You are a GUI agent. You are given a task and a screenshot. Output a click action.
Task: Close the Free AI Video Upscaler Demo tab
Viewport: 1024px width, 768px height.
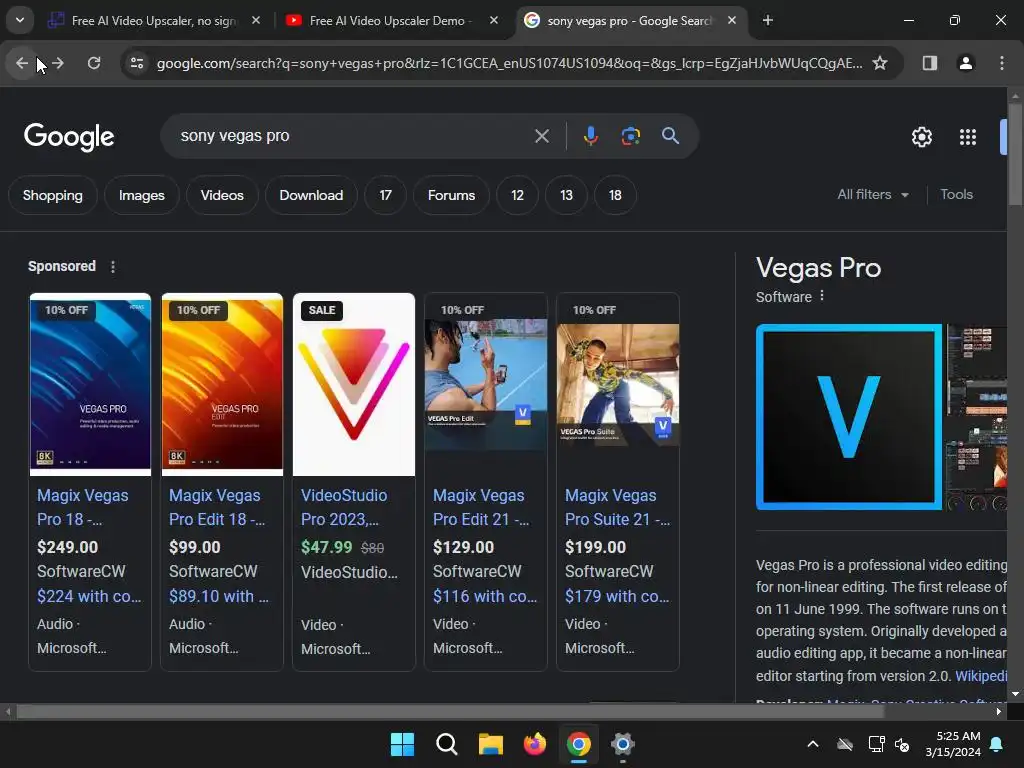coord(494,20)
